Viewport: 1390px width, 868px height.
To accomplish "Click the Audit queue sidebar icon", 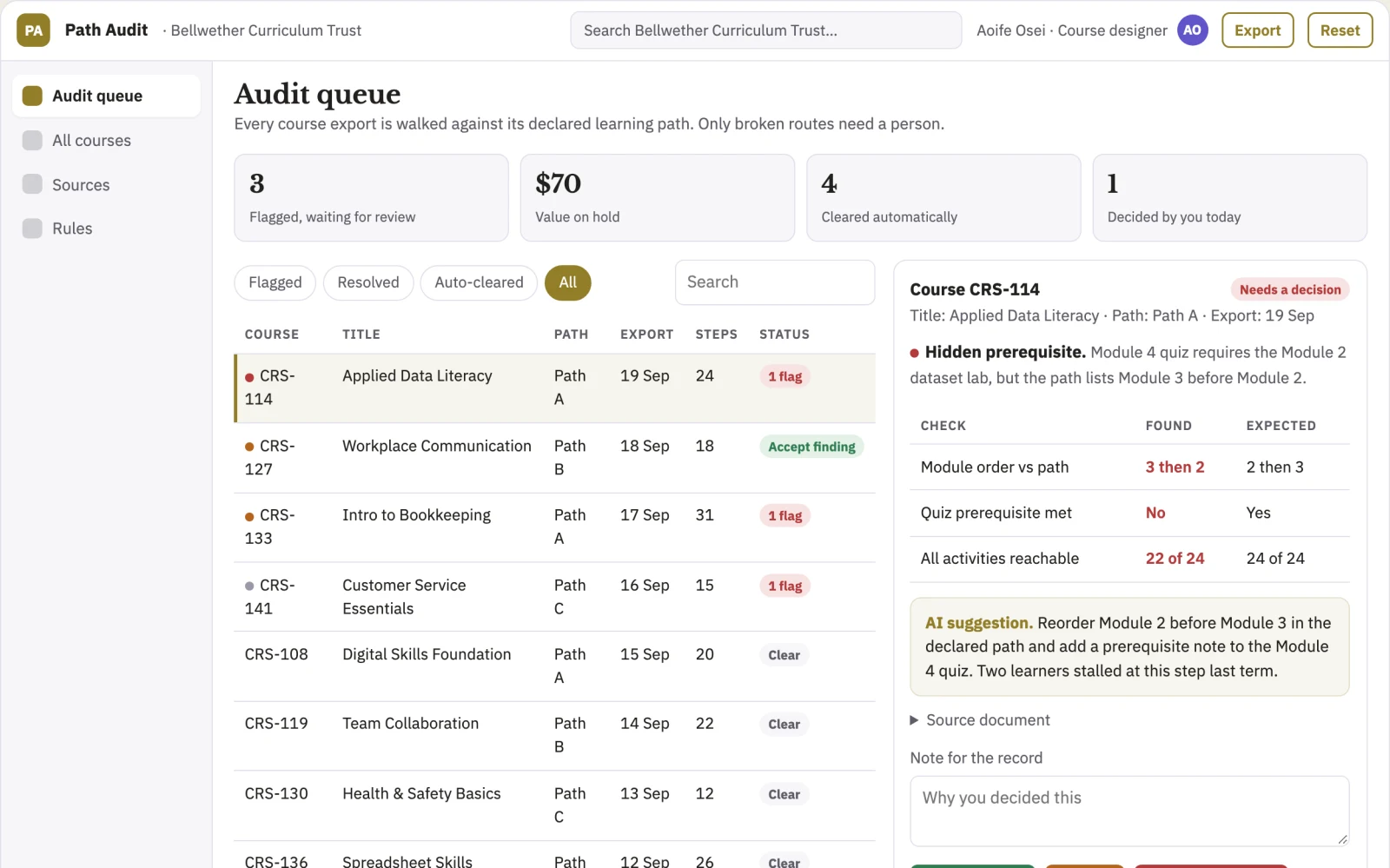I will click(x=32, y=96).
